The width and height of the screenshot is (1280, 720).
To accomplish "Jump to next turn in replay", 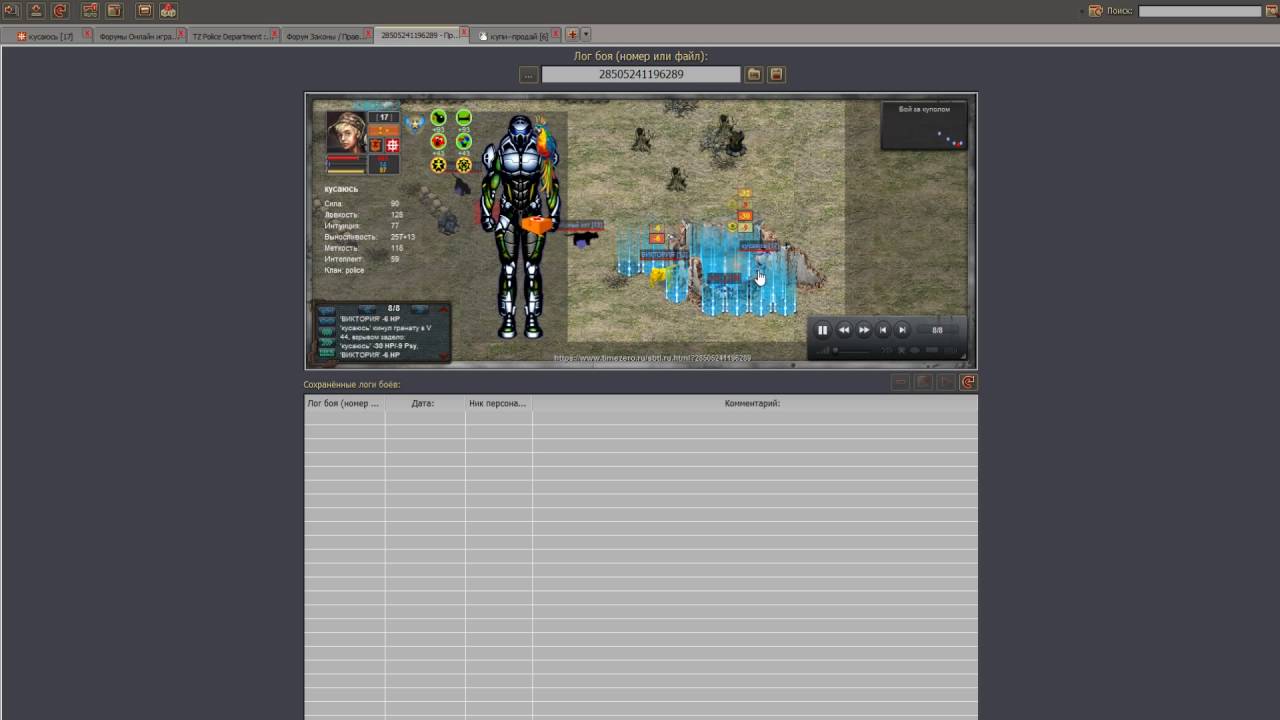I will pos(902,330).
